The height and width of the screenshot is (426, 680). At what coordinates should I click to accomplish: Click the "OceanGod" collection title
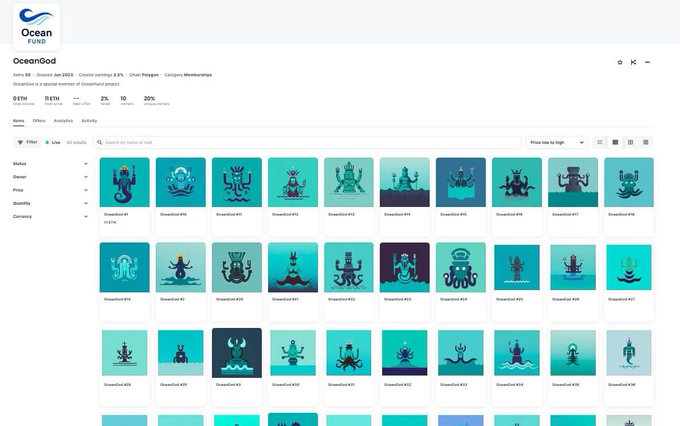(34, 61)
